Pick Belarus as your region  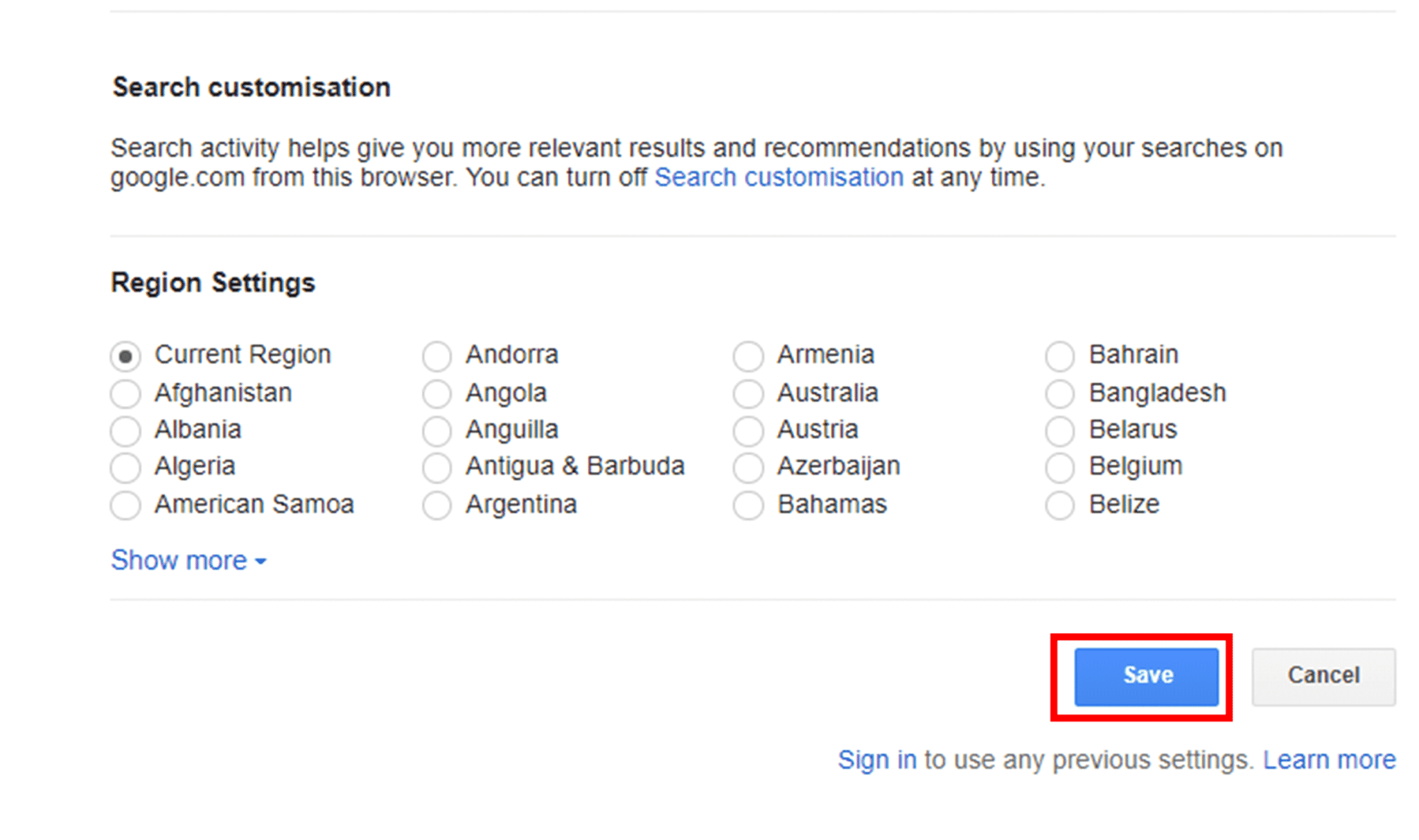1060,431
